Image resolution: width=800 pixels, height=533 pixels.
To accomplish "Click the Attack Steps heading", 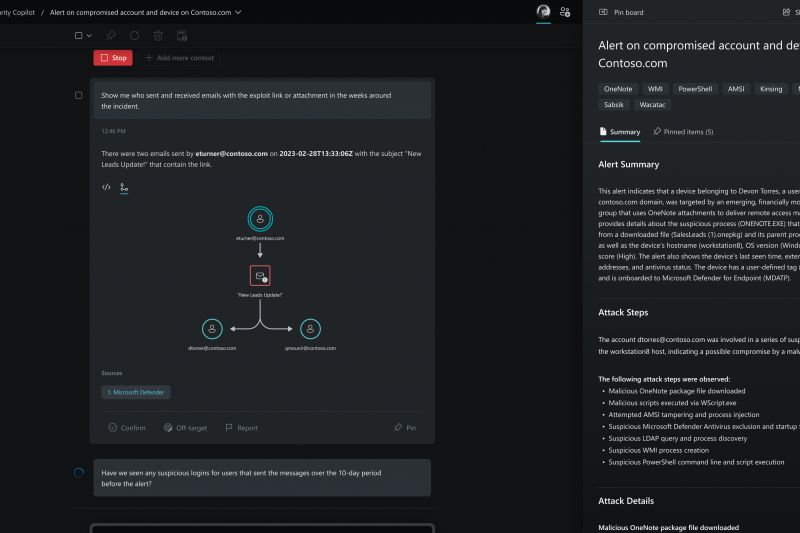I will tap(623, 313).
